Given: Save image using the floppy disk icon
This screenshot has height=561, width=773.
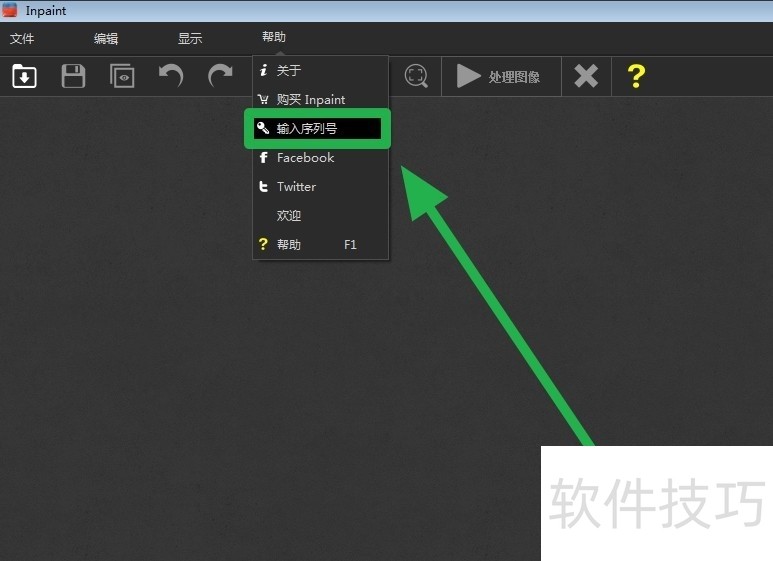Looking at the screenshot, I should tap(73, 76).
